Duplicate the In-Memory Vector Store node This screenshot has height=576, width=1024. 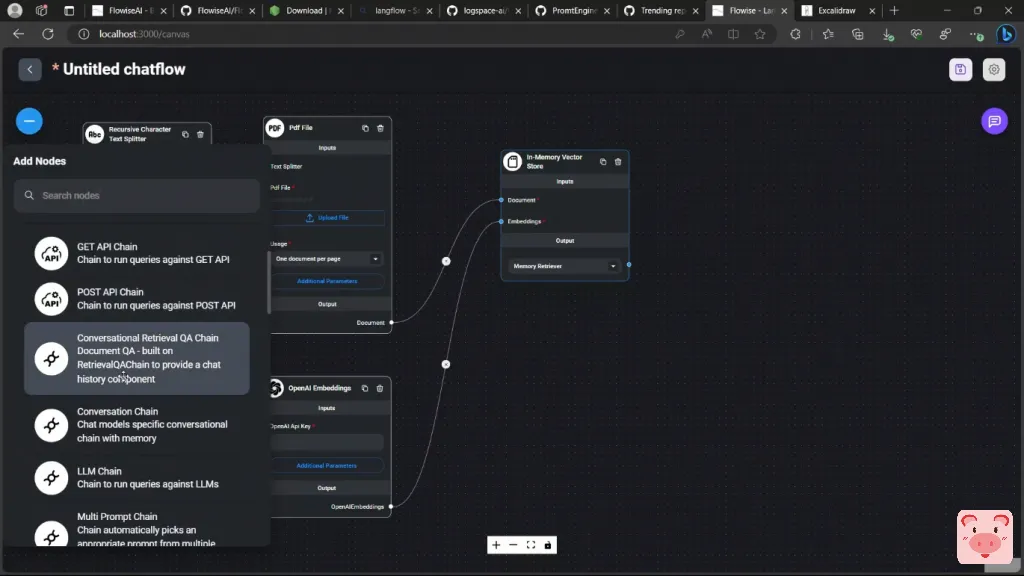pos(603,161)
